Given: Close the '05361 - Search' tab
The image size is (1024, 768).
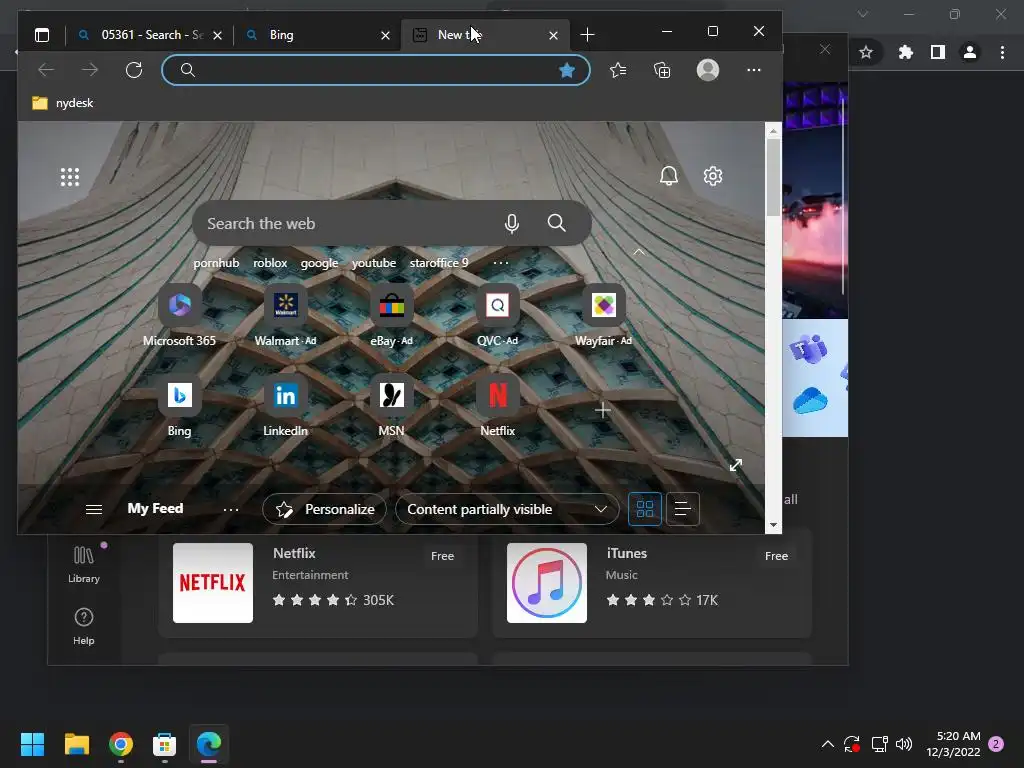Looking at the screenshot, I should (x=217, y=35).
